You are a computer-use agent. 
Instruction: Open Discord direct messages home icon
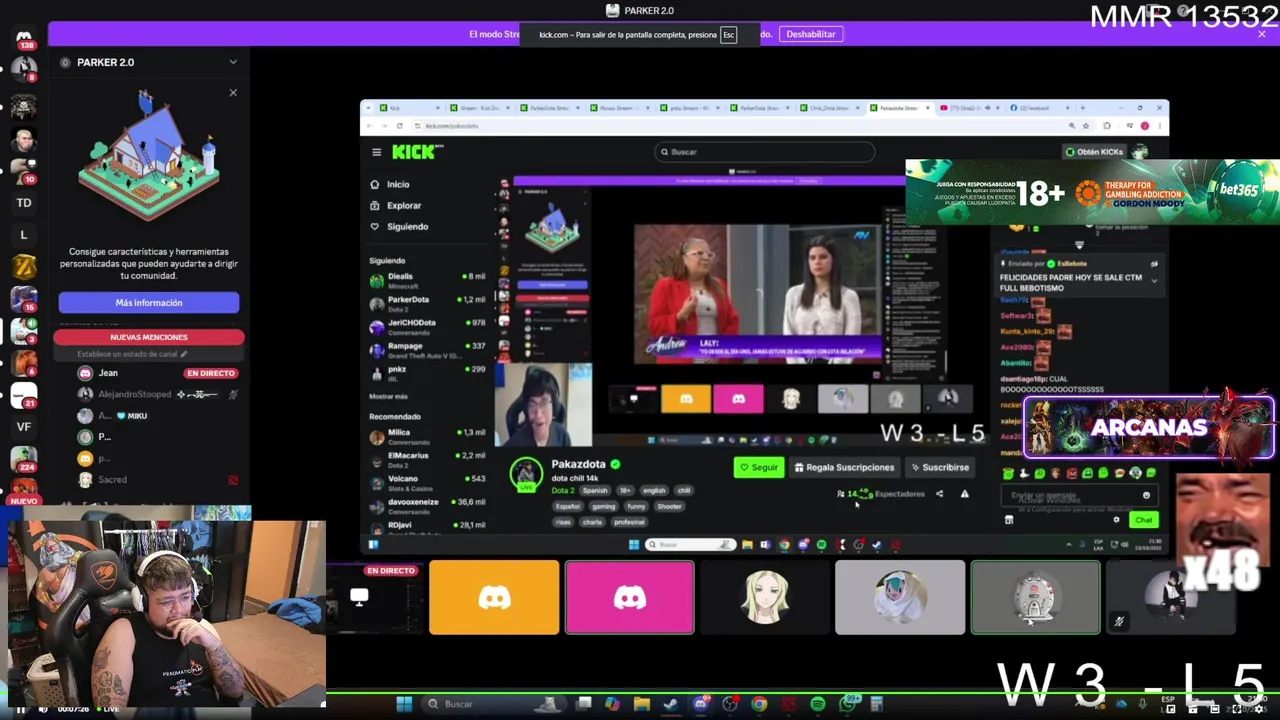coord(24,37)
